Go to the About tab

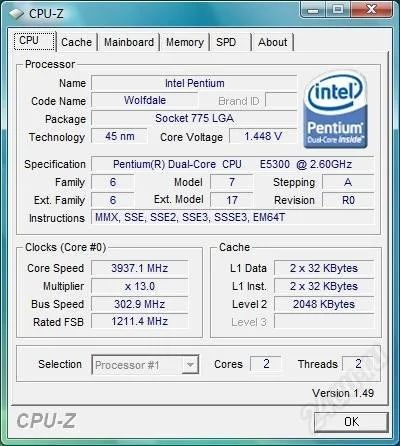pyautogui.click(x=272, y=42)
